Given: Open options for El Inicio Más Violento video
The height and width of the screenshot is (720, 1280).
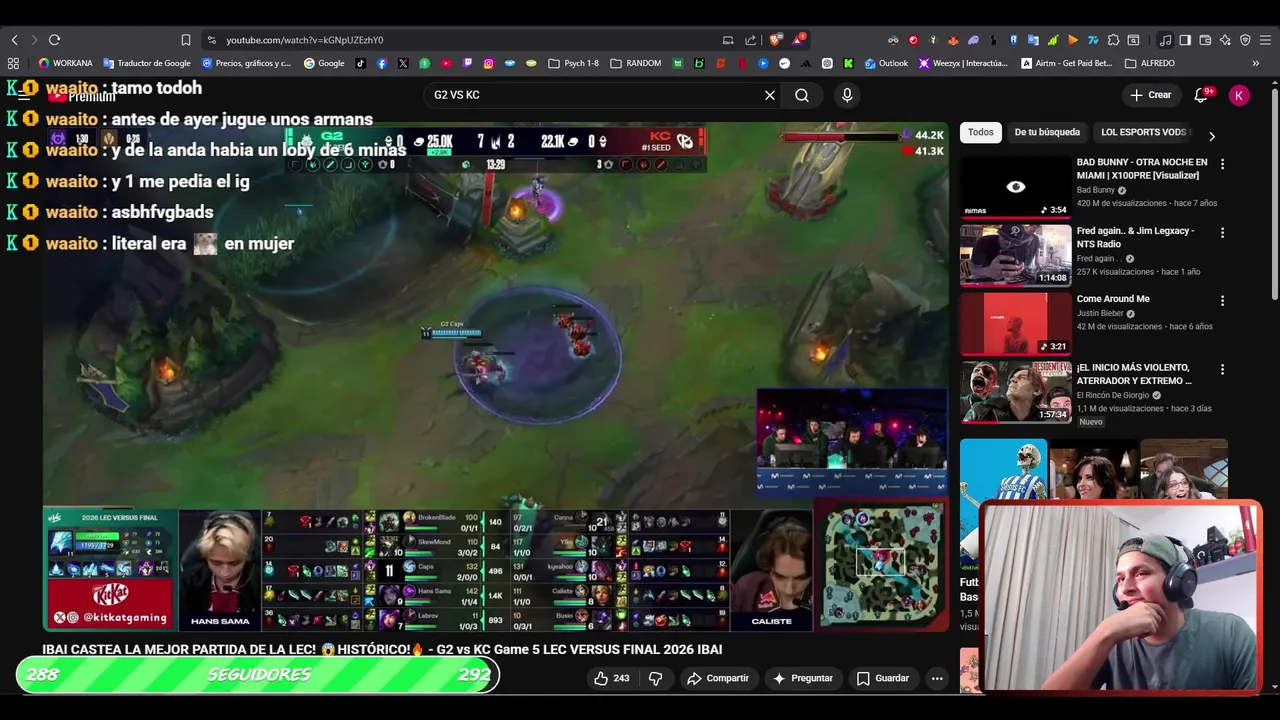Looking at the screenshot, I should pyautogui.click(x=1222, y=369).
